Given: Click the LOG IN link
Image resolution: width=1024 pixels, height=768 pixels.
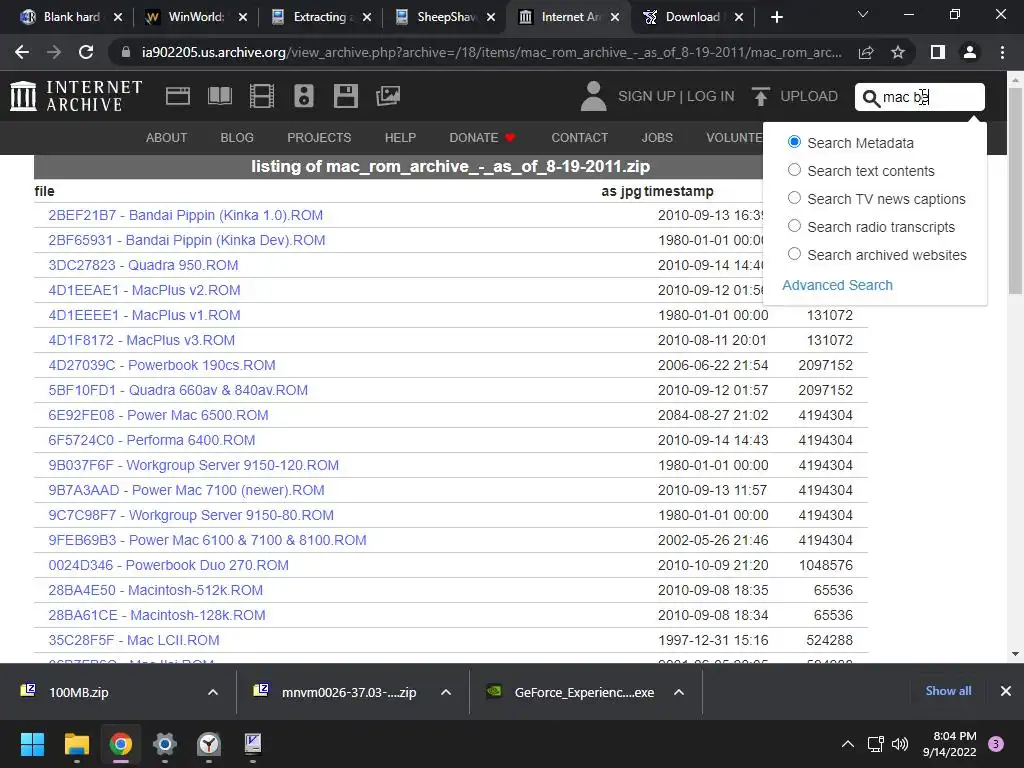Looking at the screenshot, I should click(711, 96).
